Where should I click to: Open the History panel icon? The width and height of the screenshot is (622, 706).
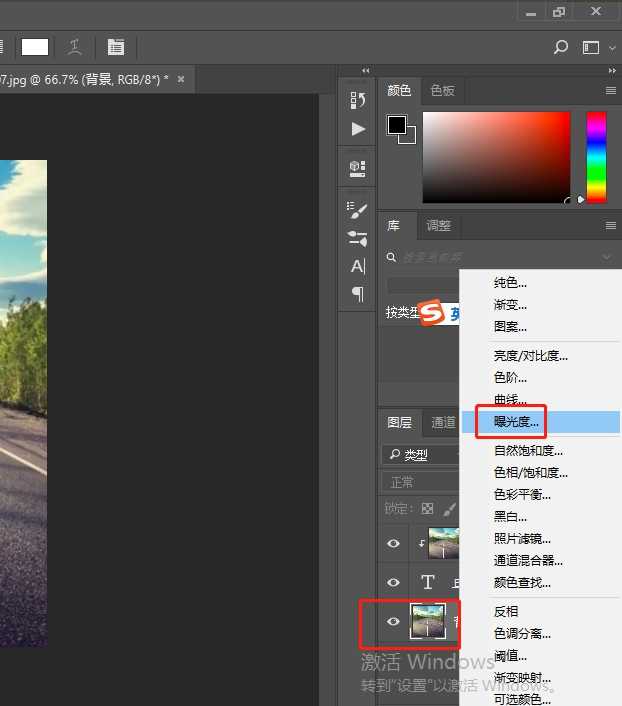pos(357,100)
